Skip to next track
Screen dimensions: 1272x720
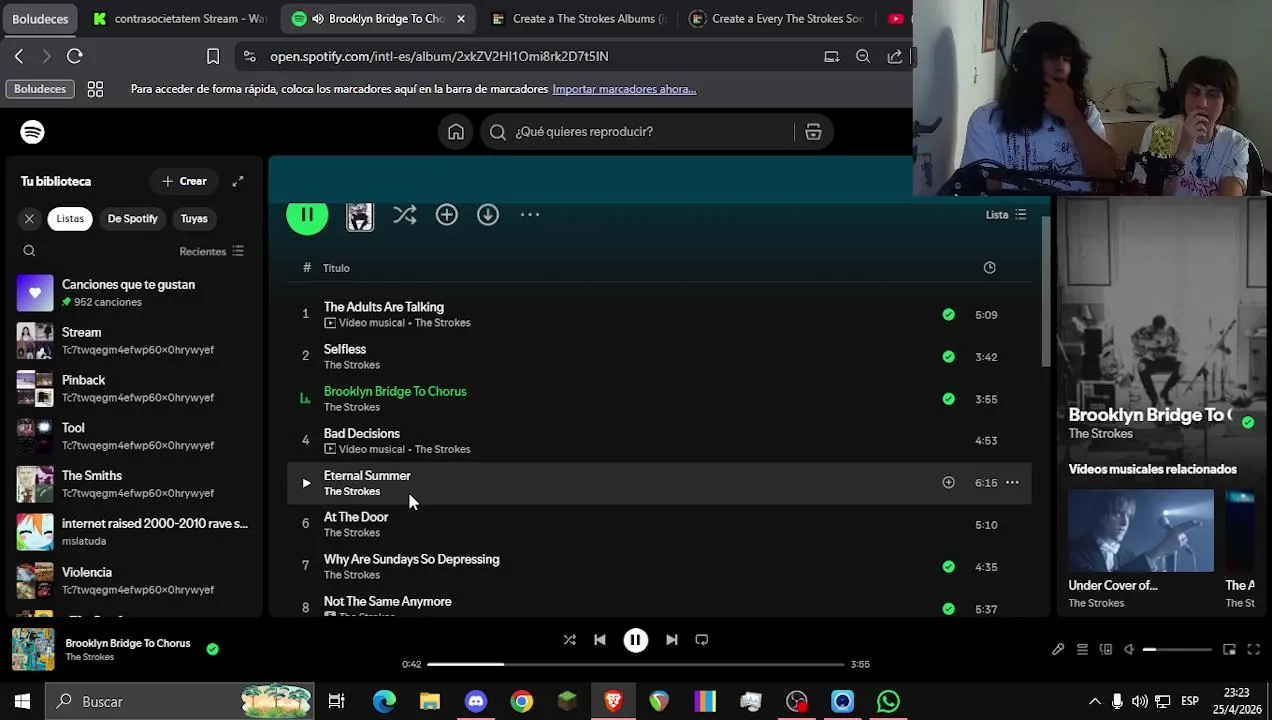tap(672, 640)
